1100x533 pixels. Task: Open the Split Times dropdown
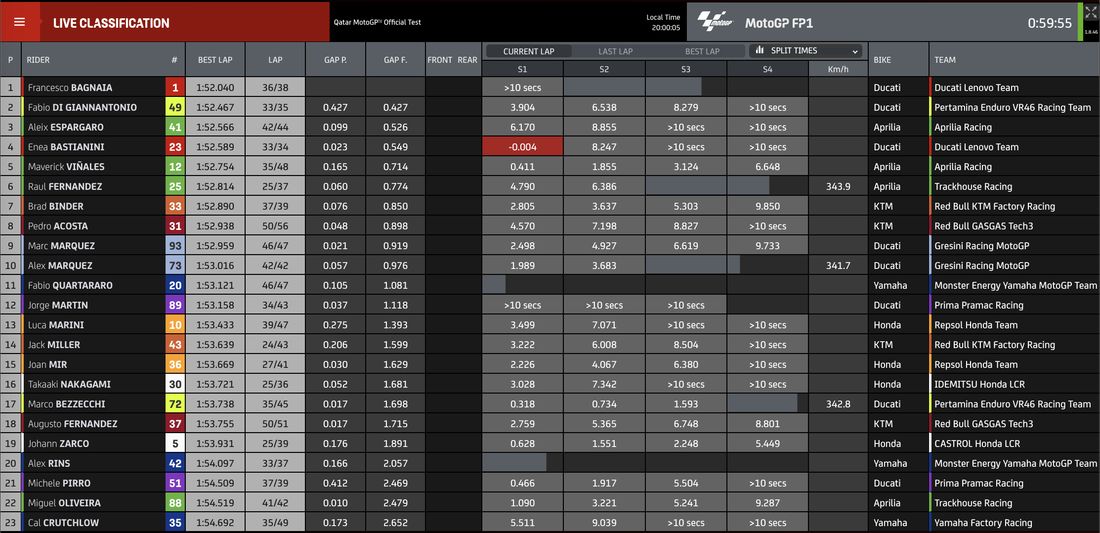point(806,50)
